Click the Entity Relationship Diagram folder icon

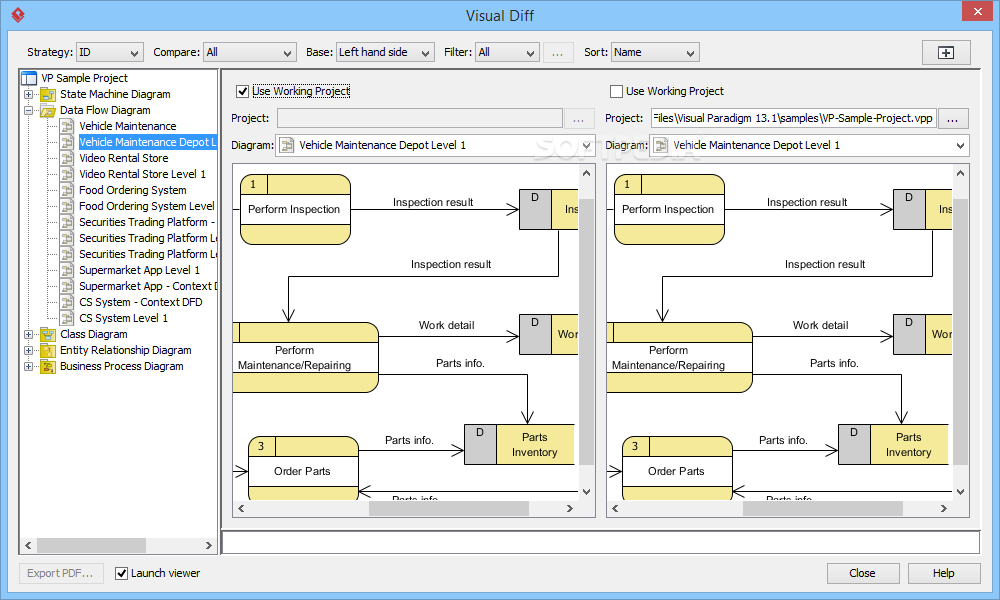tap(48, 350)
